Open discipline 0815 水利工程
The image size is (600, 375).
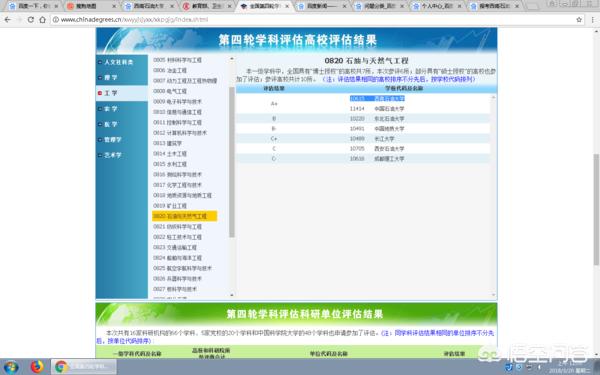pyautogui.click(x=170, y=164)
